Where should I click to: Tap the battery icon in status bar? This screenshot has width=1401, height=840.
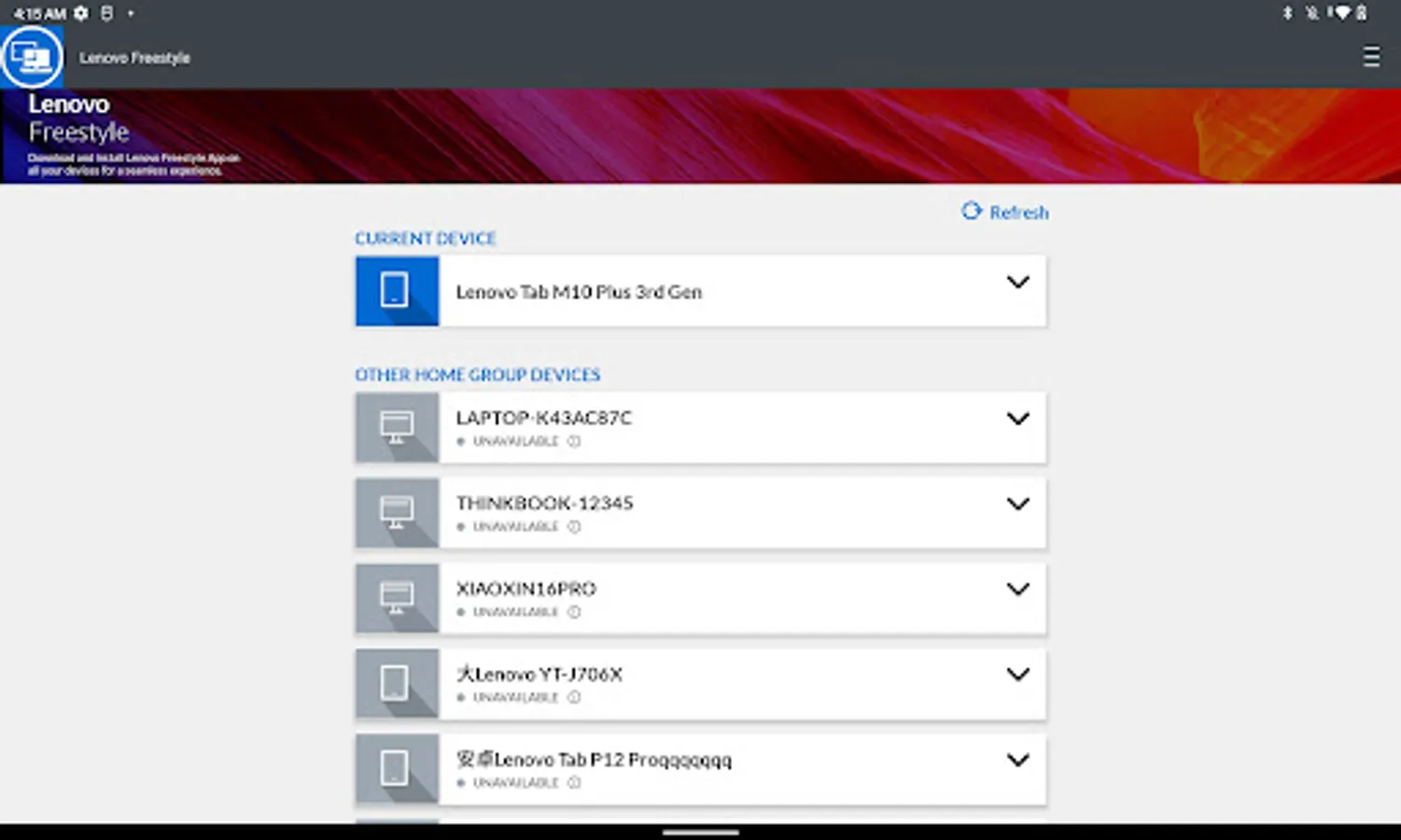(x=1362, y=13)
